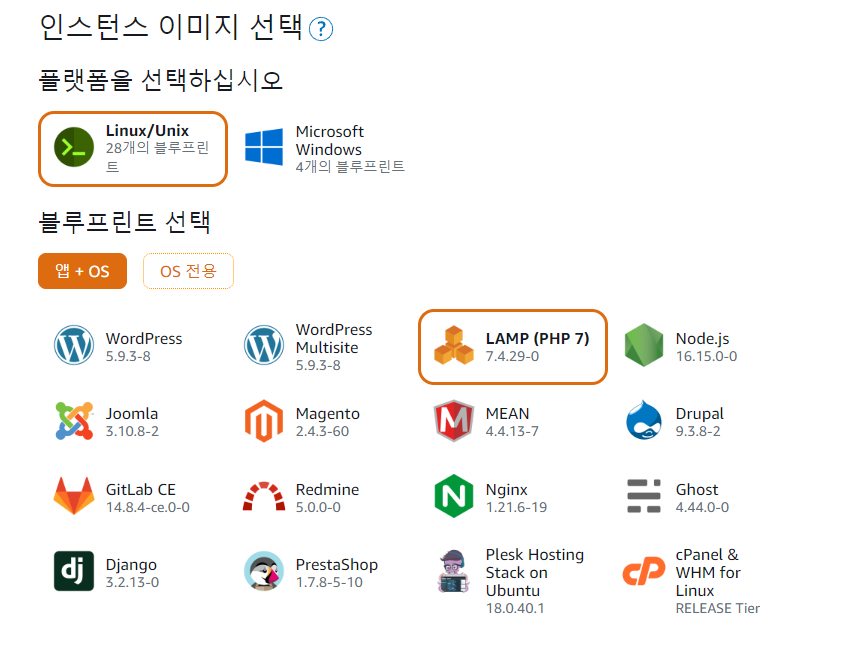The height and width of the screenshot is (648, 864).
Task: Switch to the 앱 + OS tab
Action: [82, 271]
